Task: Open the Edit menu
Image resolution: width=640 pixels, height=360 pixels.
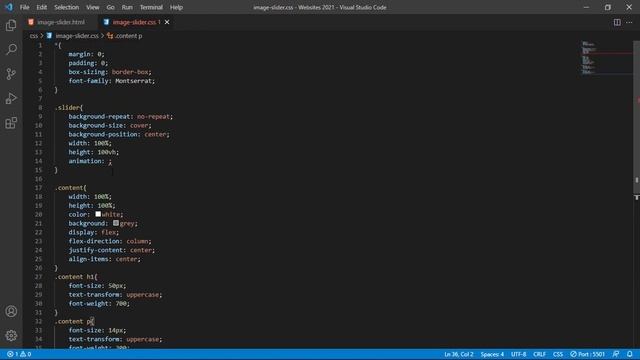Action: 42,7
